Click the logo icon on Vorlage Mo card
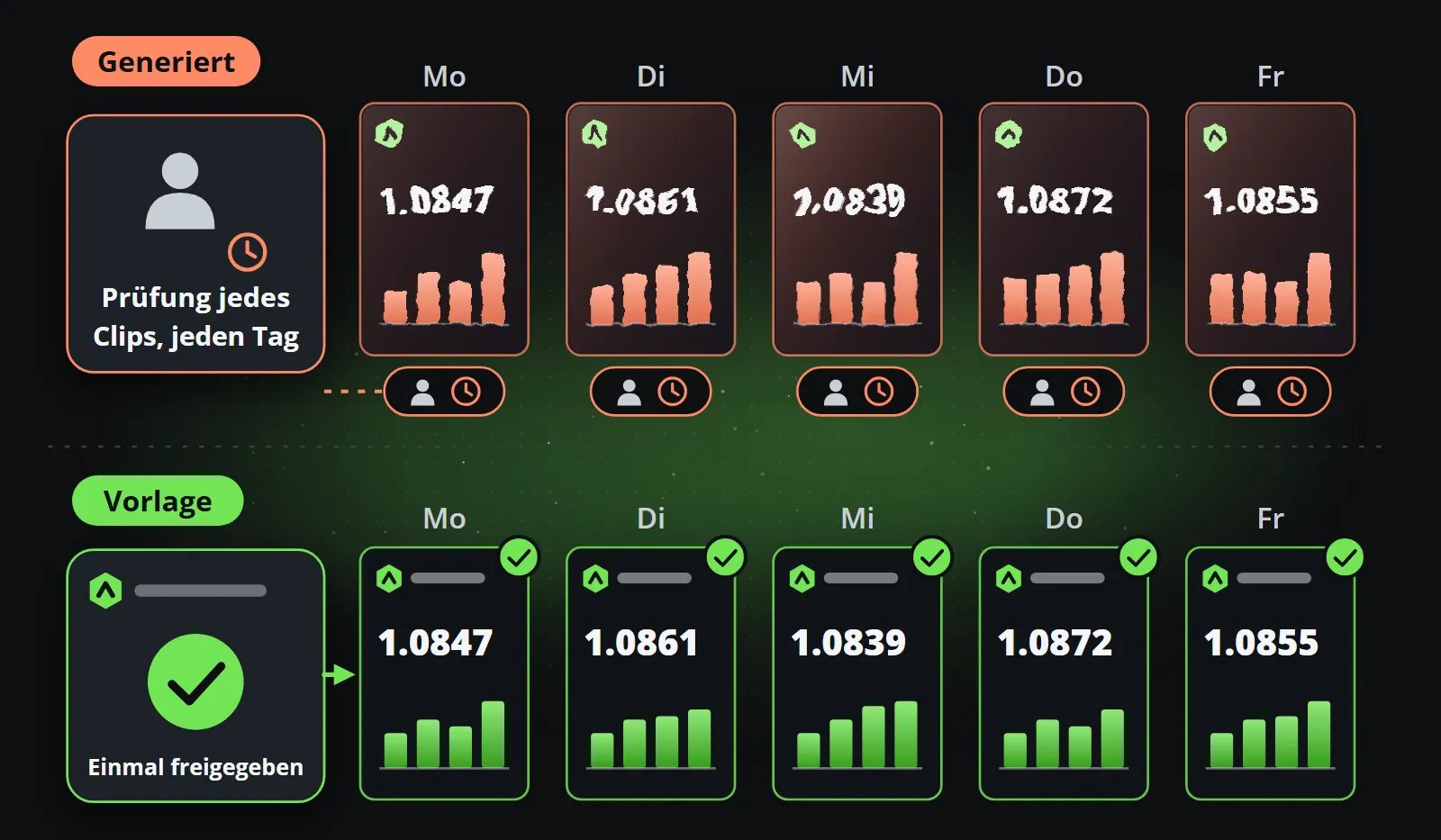Viewport: 1441px width, 840px height. [389, 578]
